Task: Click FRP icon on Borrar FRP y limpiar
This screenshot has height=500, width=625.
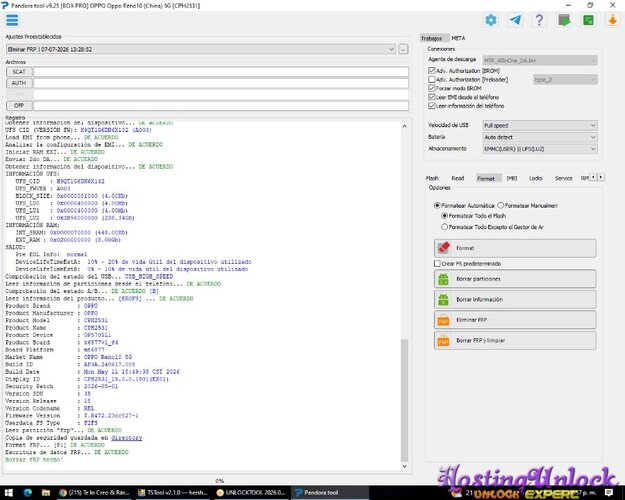Action: click(x=443, y=341)
